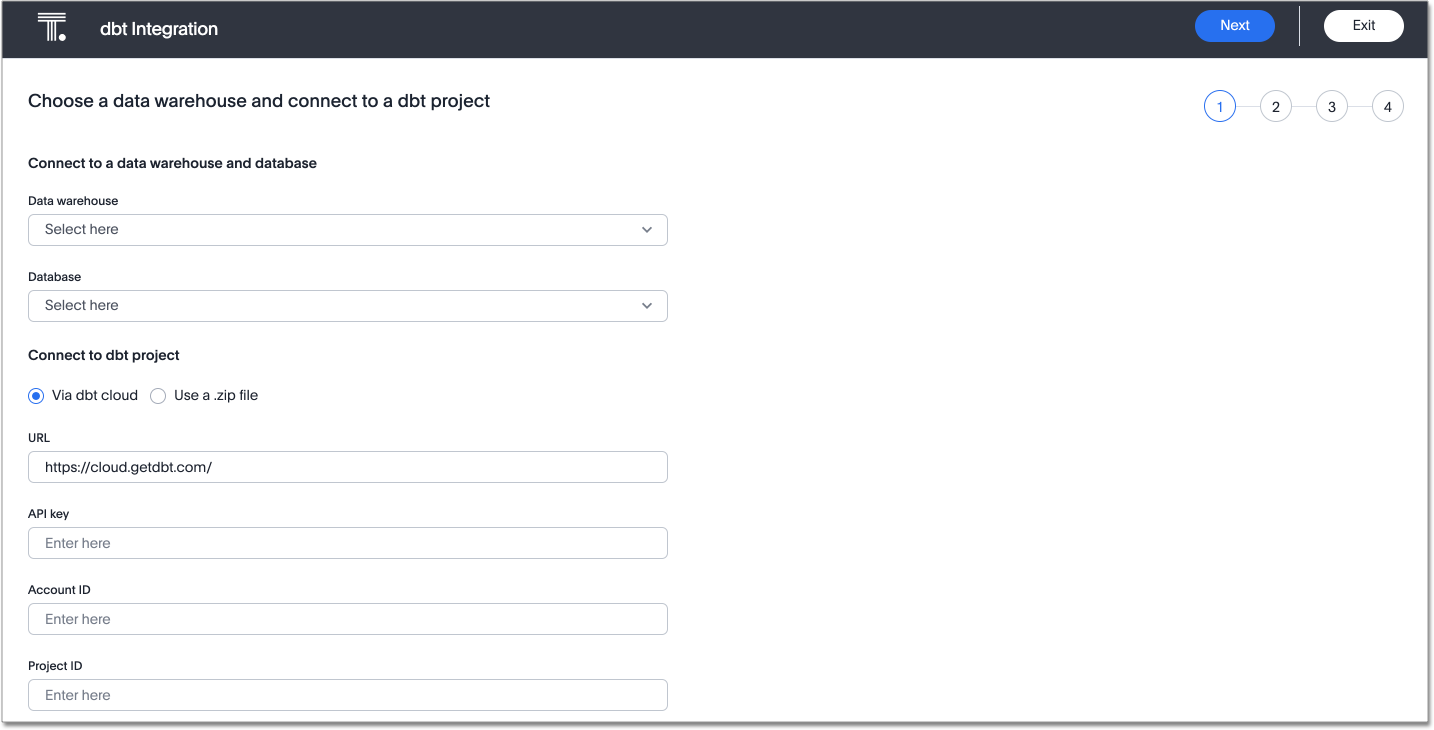This screenshot has height=730, width=1434.
Task: Open the Data warehouse dropdown chevron
Action: [647, 229]
